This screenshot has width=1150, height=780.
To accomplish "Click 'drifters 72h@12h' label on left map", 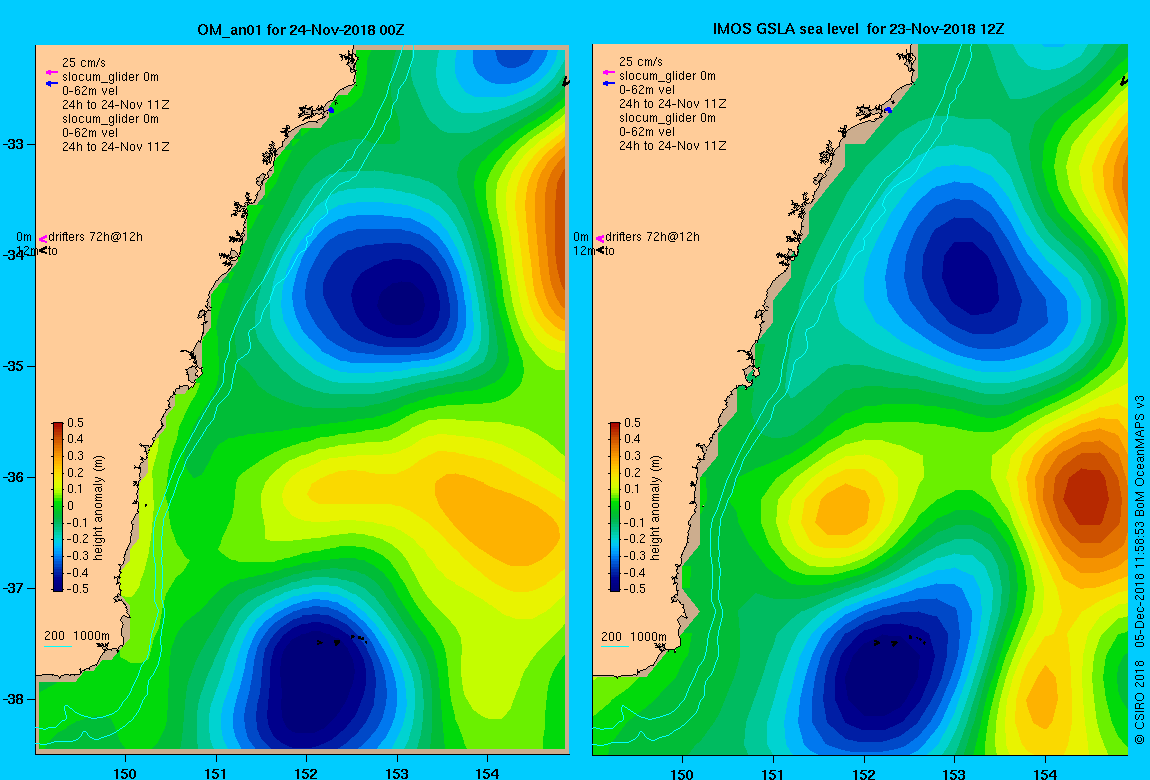I will (x=95, y=237).
